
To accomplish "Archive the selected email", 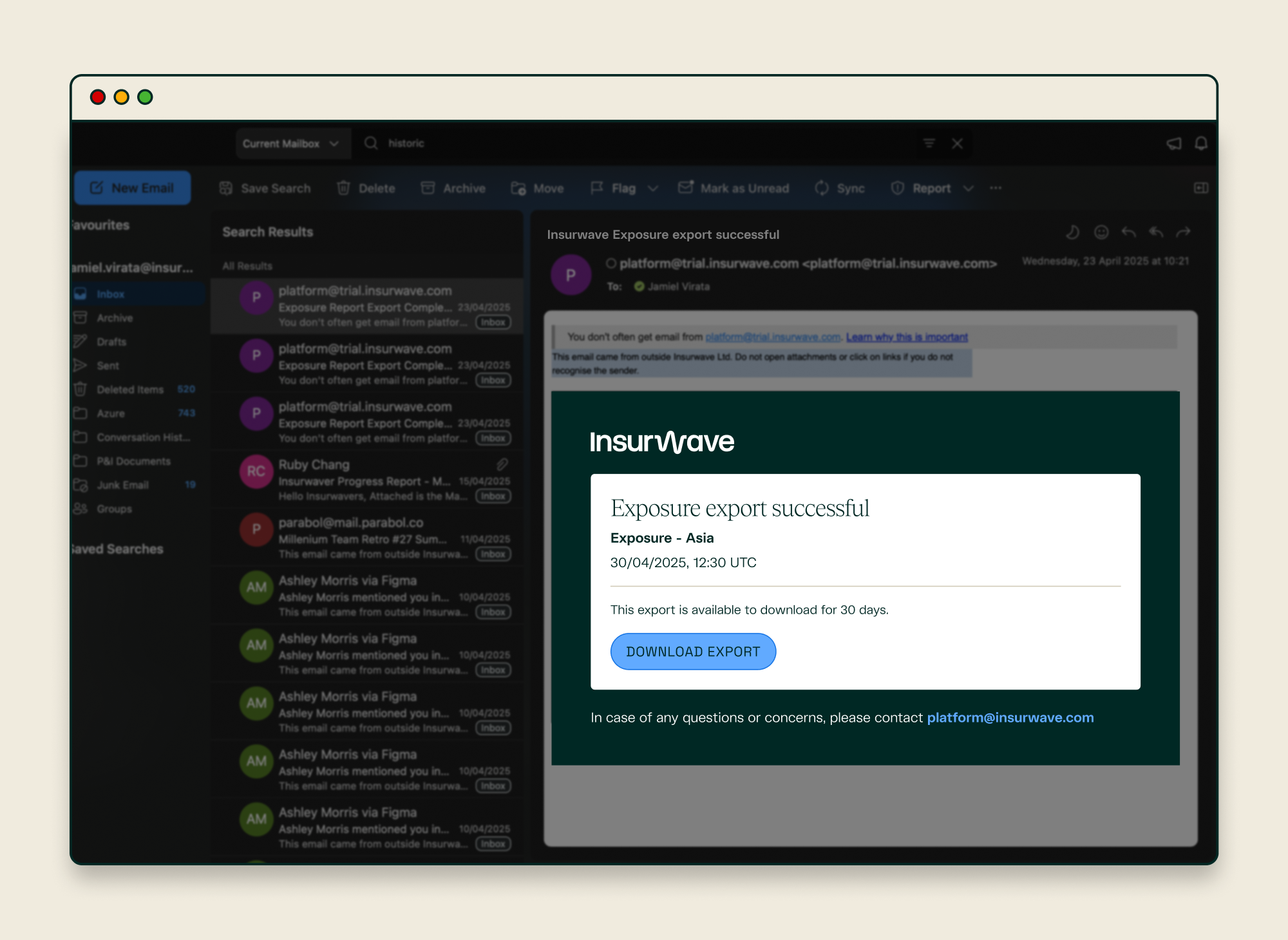I will (x=453, y=188).
